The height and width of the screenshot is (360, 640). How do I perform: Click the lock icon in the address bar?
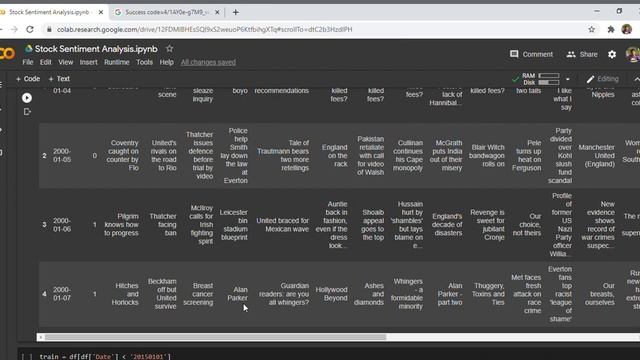(x=49, y=29)
